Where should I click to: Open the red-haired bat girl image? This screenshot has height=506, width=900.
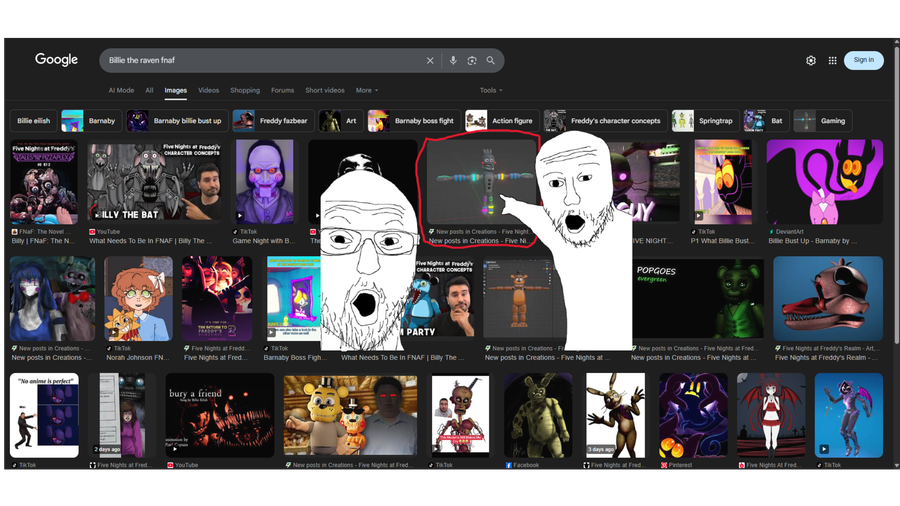pos(771,415)
